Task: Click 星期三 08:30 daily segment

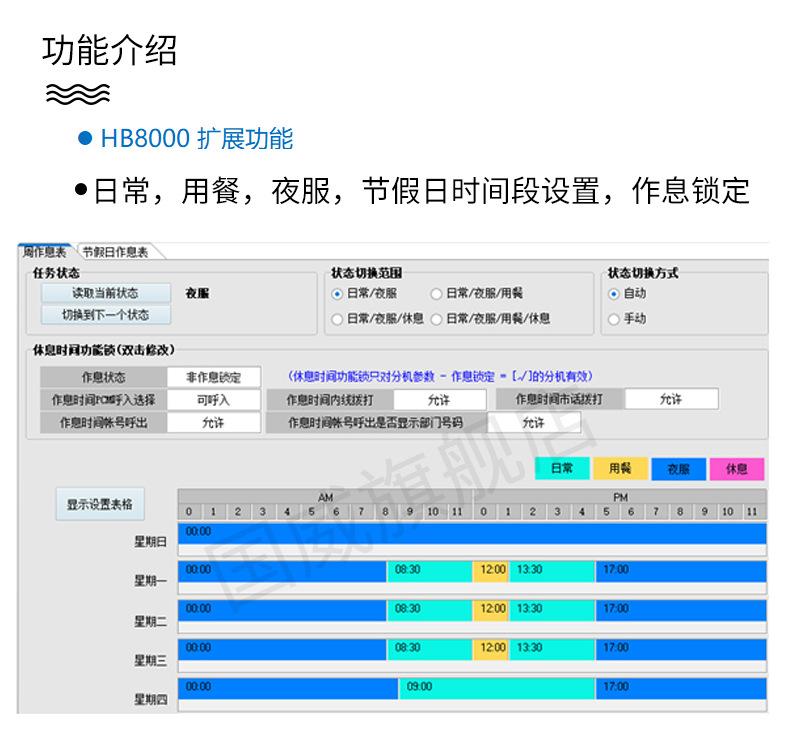Action: click(x=429, y=650)
